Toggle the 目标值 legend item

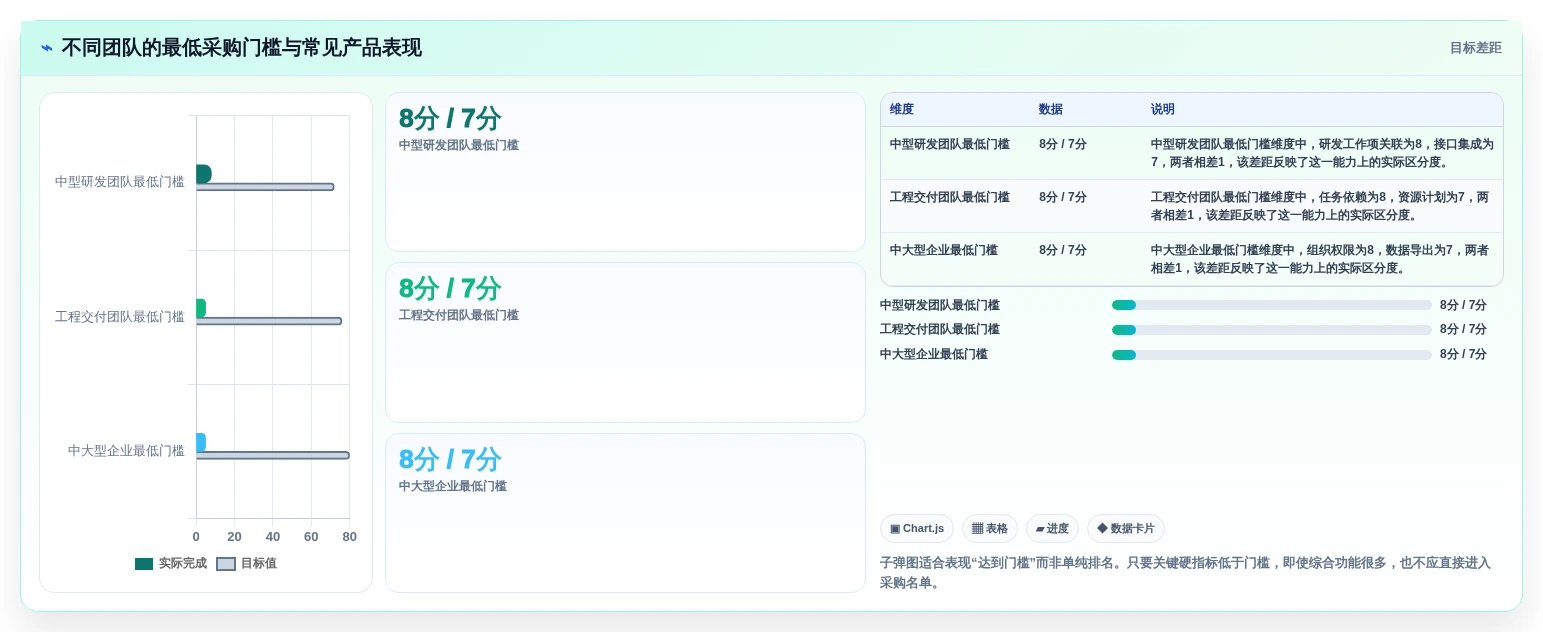(247, 564)
